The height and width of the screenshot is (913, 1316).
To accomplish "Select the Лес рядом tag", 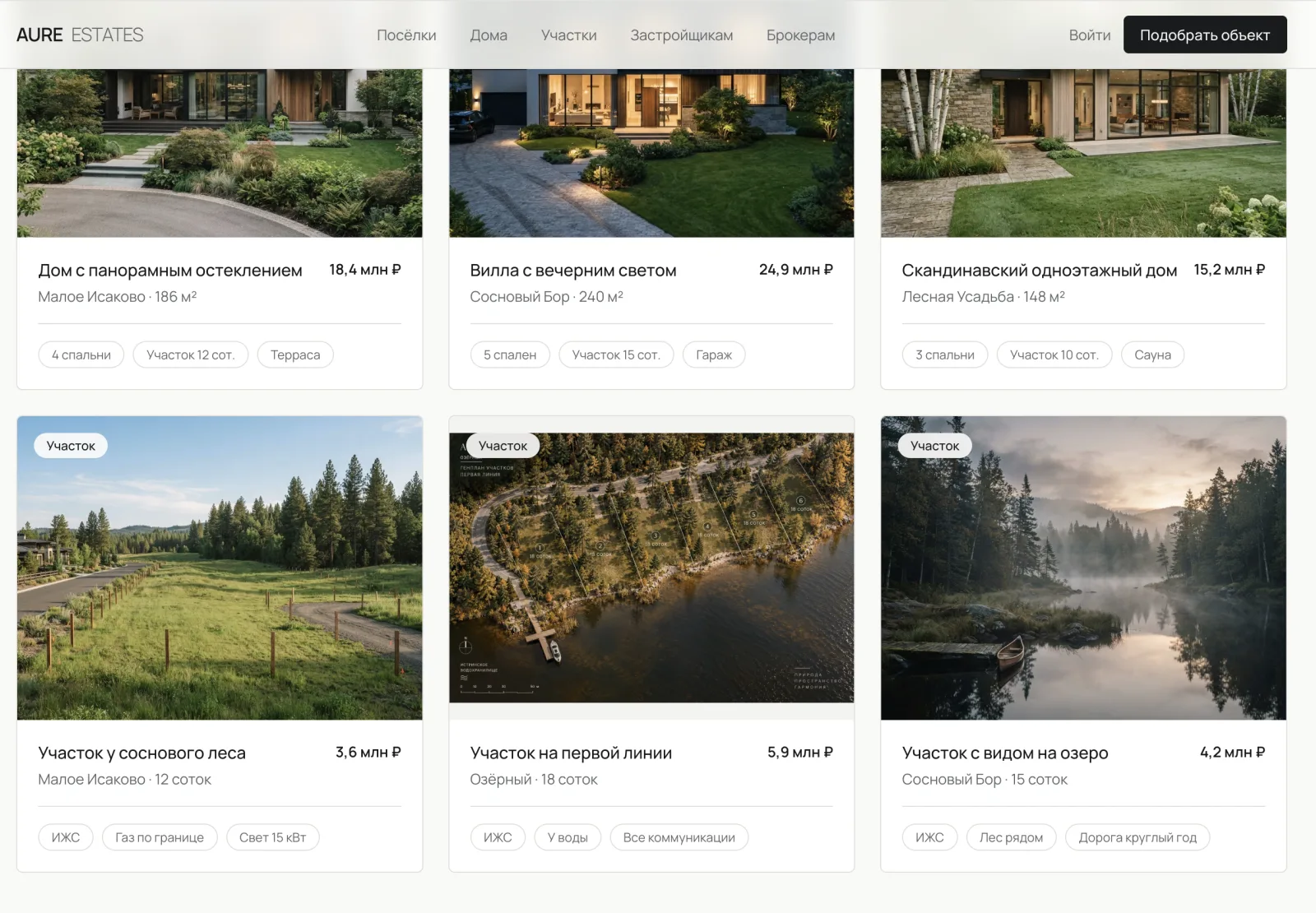I will (x=1011, y=837).
